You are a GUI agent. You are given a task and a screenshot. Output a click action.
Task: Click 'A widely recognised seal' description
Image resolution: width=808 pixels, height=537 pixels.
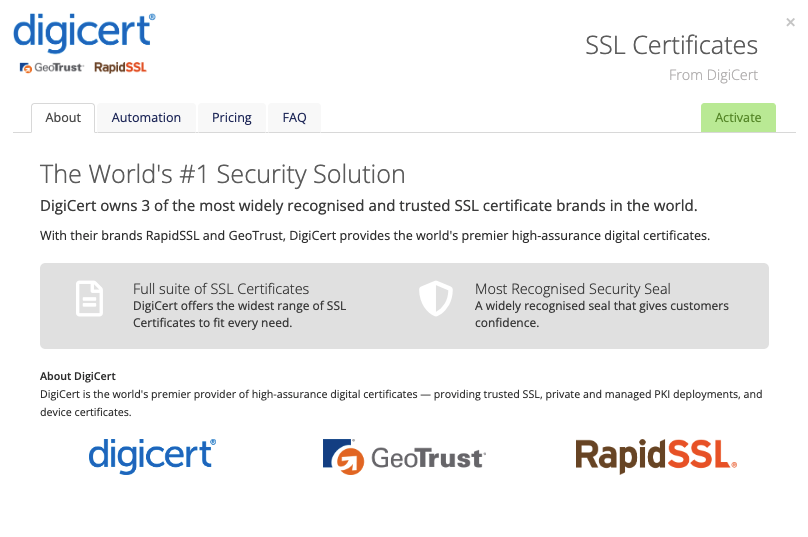(x=602, y=314)
